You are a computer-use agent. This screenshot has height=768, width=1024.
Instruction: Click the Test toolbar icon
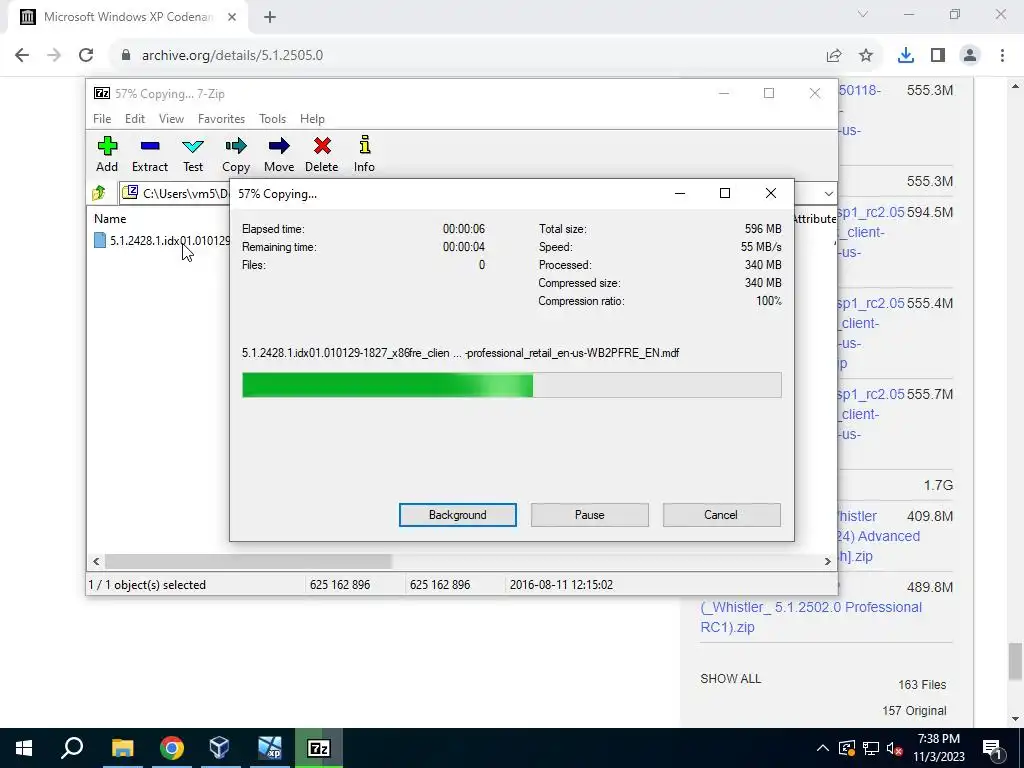coord(193,154)
